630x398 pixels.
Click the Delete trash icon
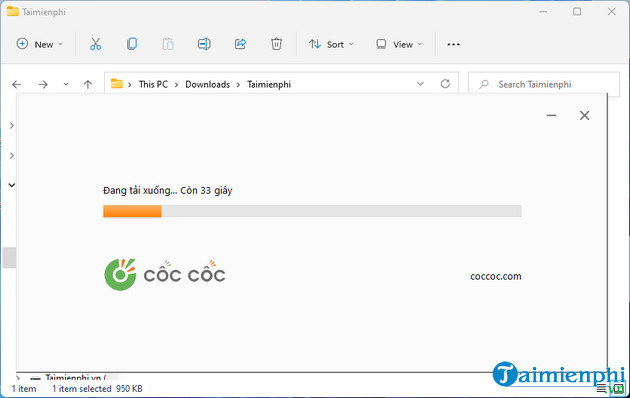[x=276, y=44]
